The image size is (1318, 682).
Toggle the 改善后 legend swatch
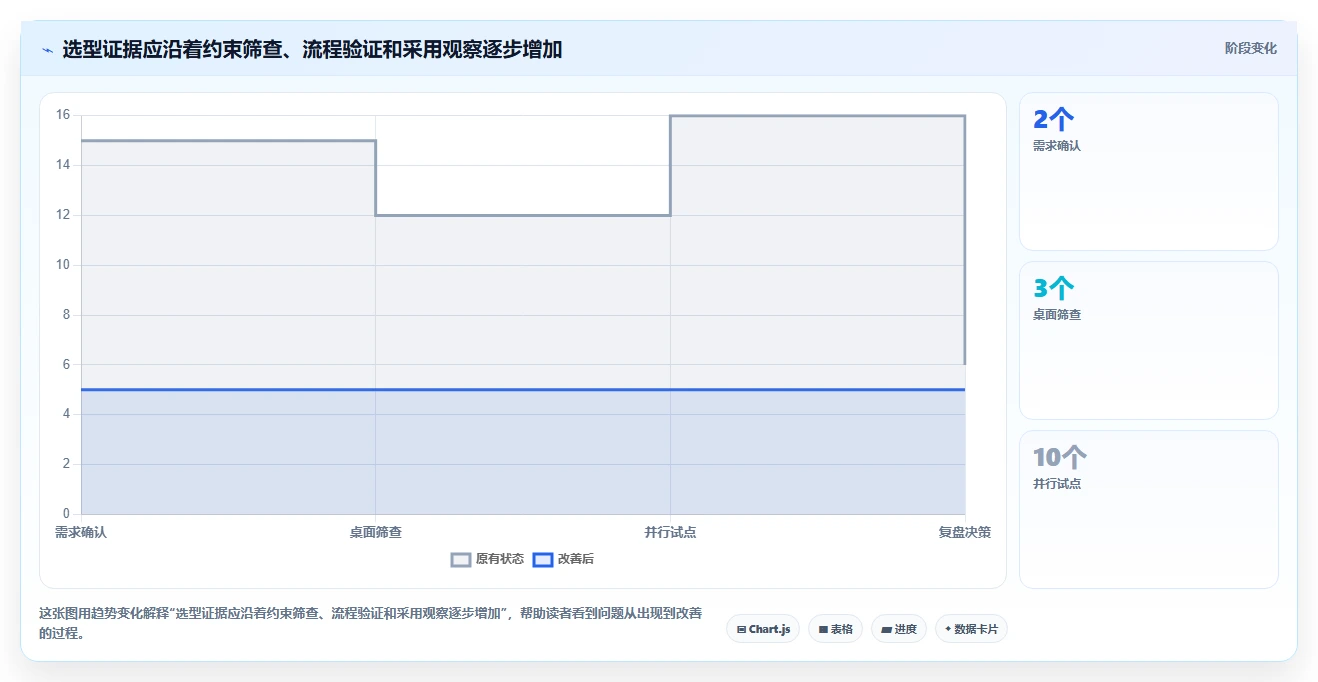tap(543, 559)
